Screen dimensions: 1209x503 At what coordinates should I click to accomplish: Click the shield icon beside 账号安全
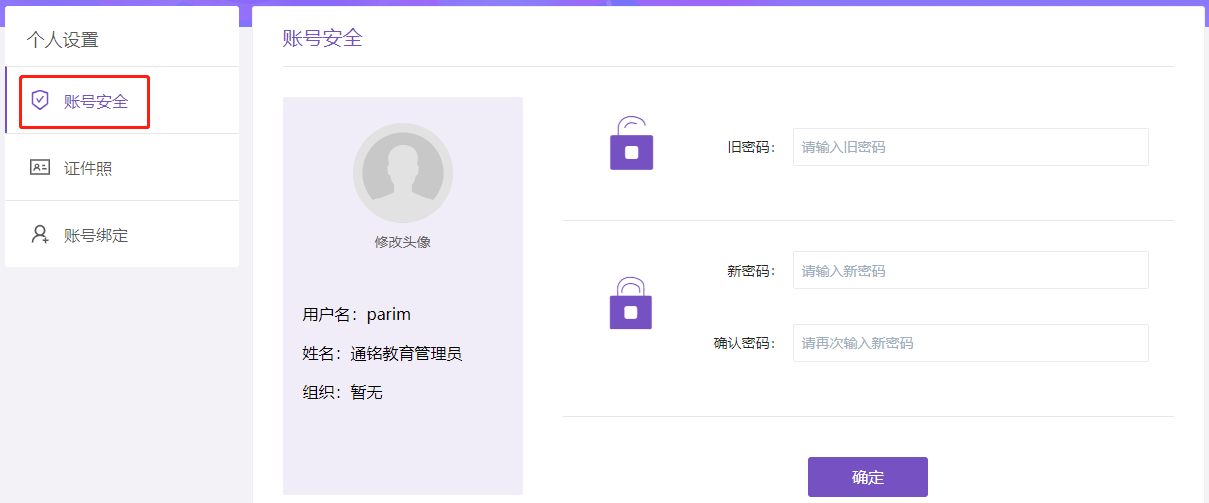click(x=40, y=100)
